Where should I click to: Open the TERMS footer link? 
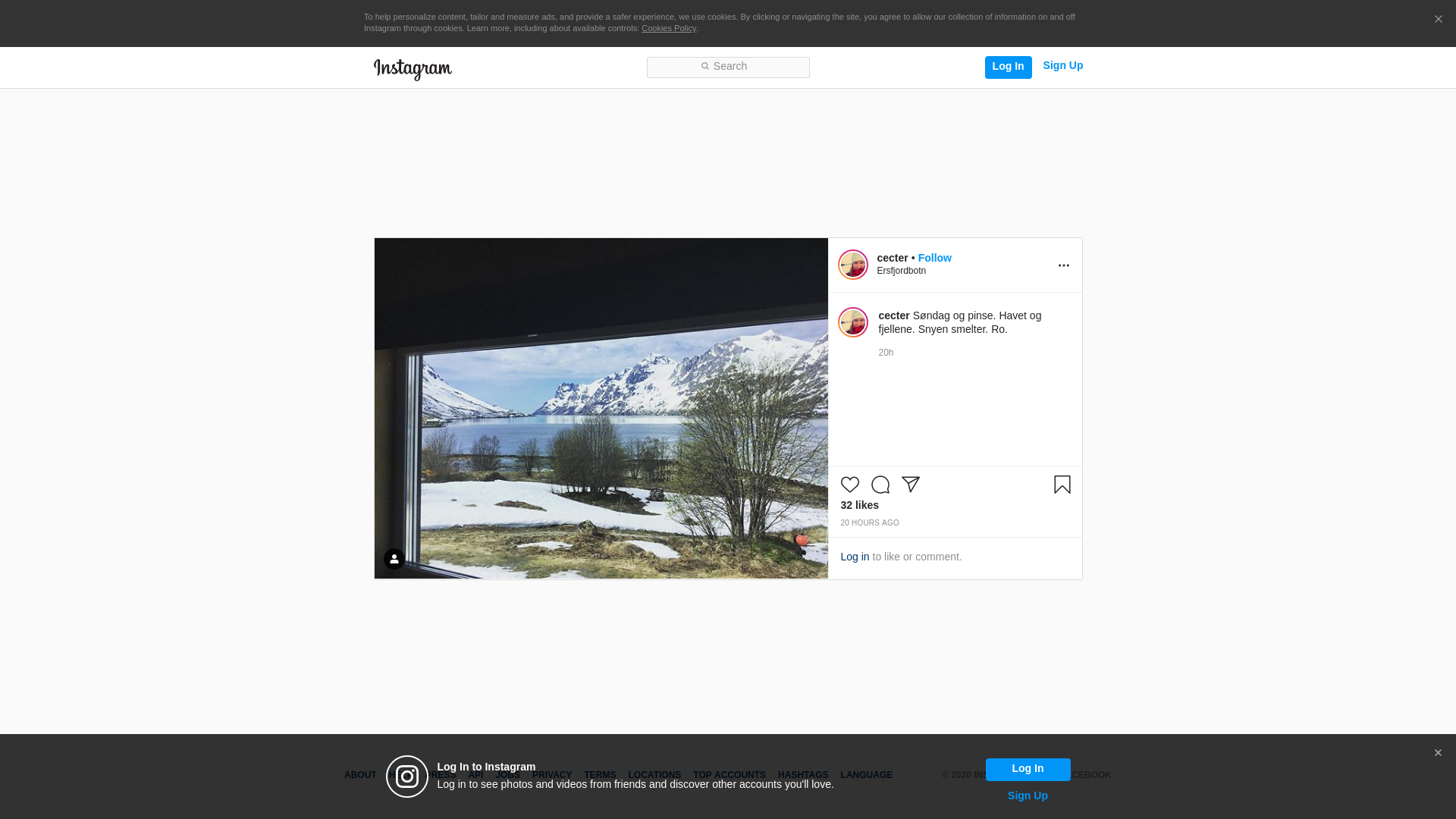tap(600, 775)
